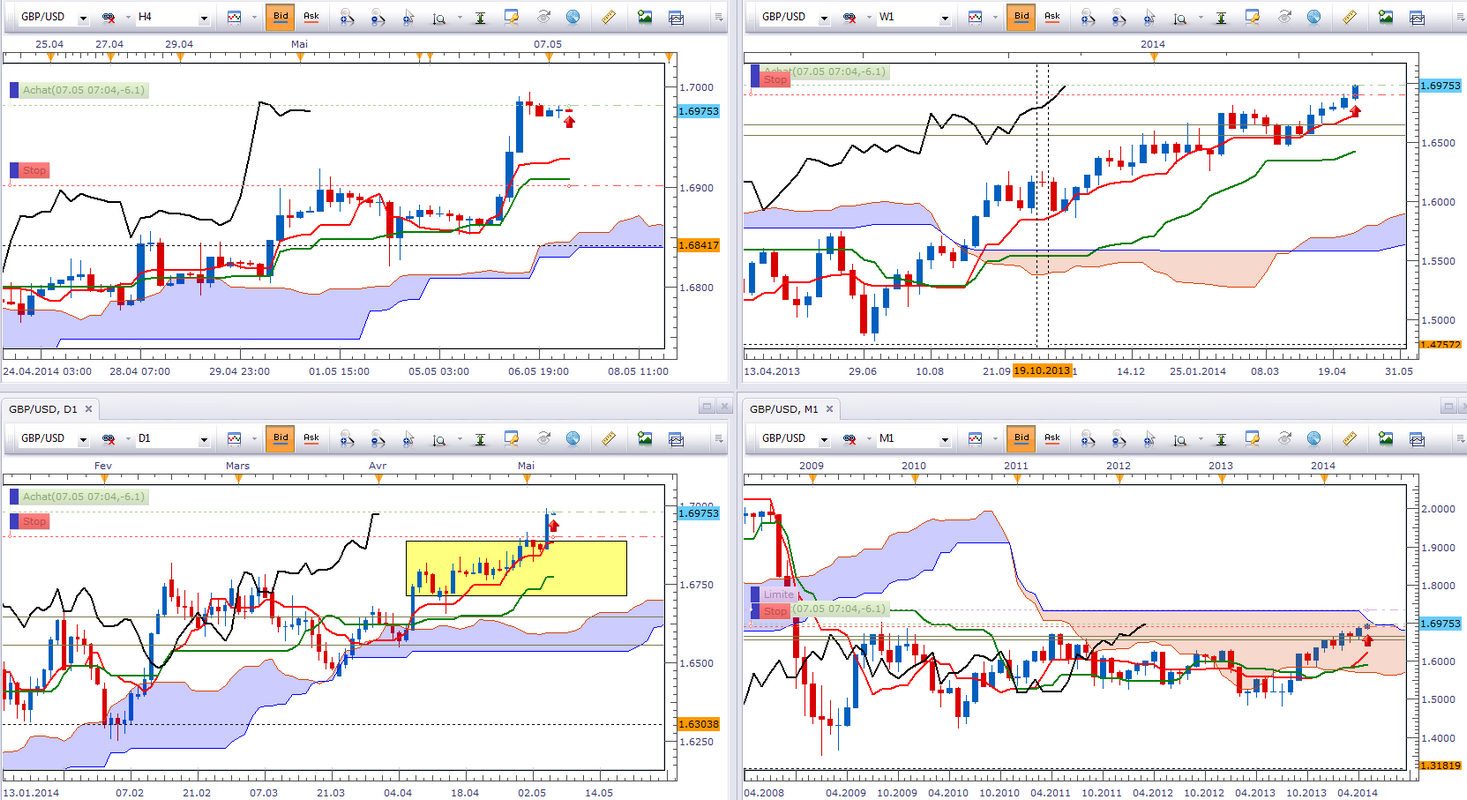
Task: Click the globe icon on H4 chart toolbar
Action: click(573, 17)
